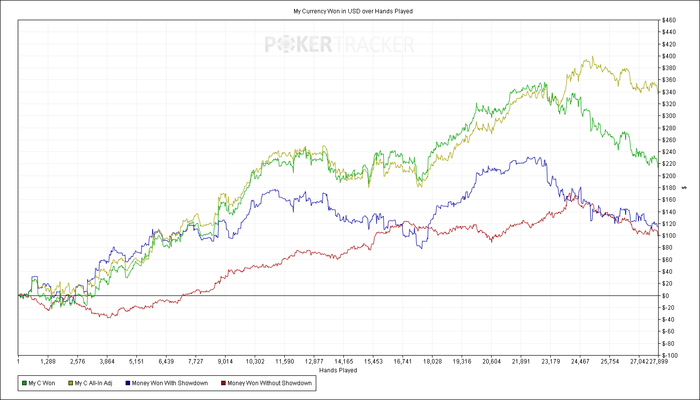This screenshot has height=400, width=700.
Task: Click y-axis label $60
Action: pos(667,260)
